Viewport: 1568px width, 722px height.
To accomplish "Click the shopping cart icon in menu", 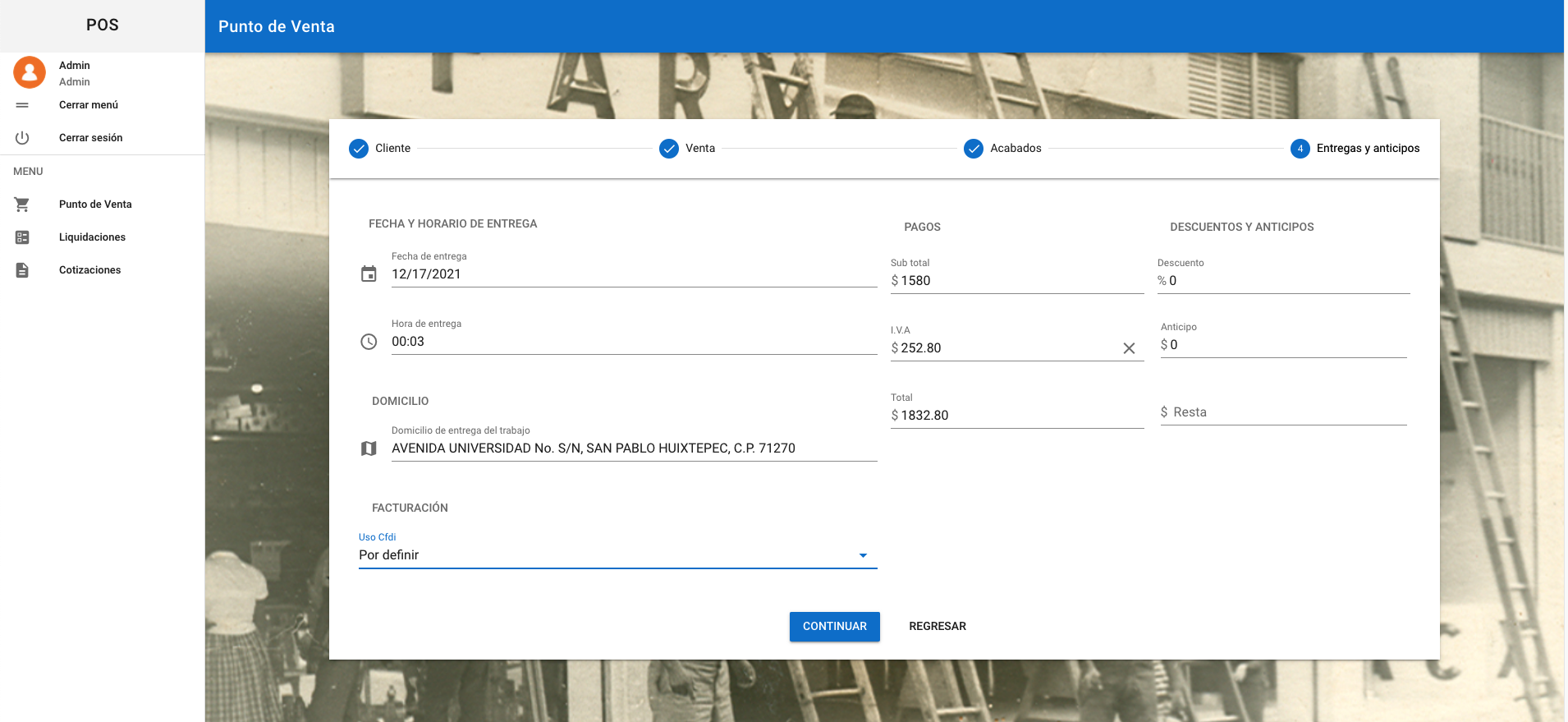I will [x=22, y=205].
